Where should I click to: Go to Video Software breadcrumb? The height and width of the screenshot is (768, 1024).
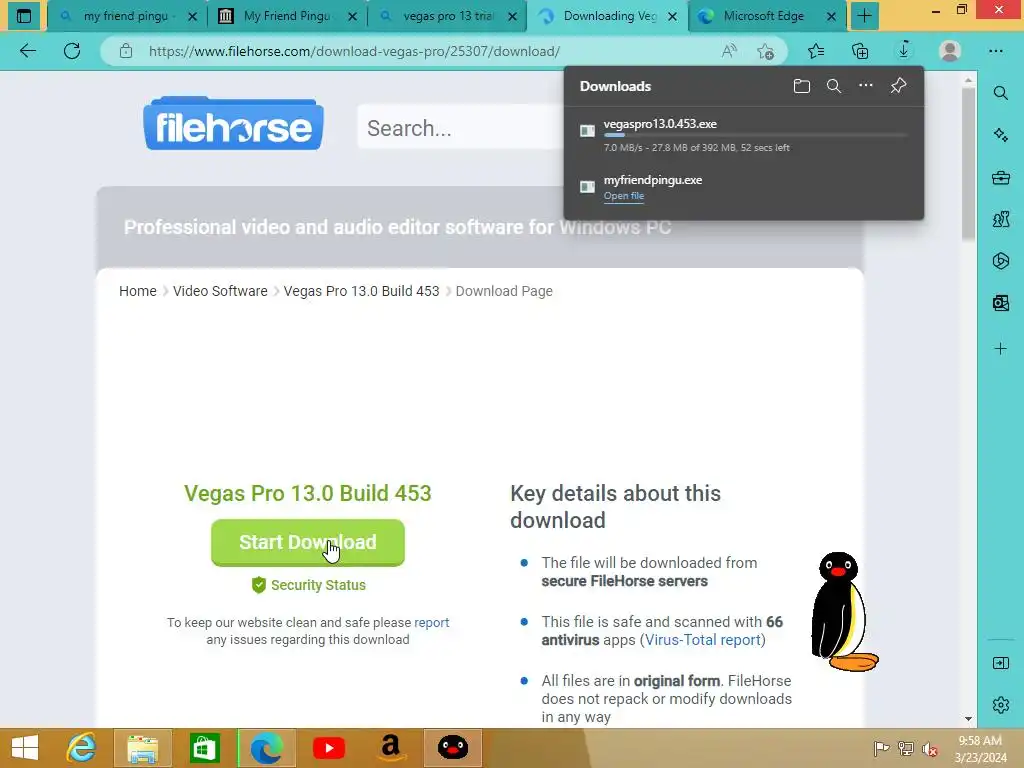pyautogui.click(x=220, y=291)
